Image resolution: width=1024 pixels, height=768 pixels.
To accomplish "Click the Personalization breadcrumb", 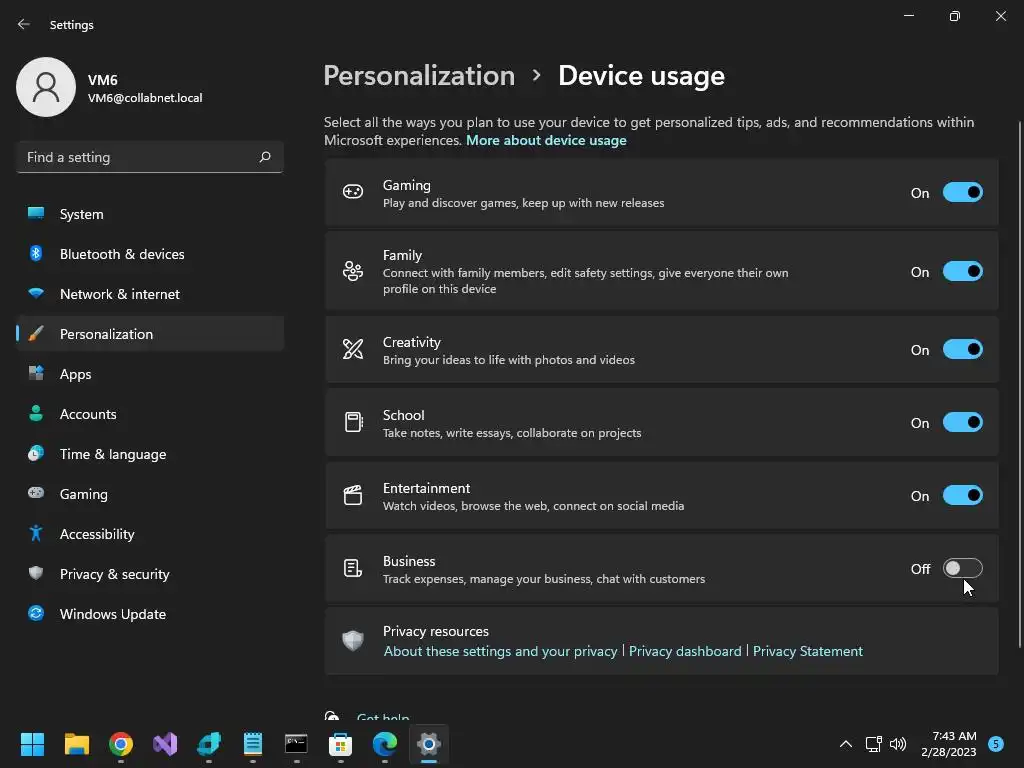I will pos(419,76).
